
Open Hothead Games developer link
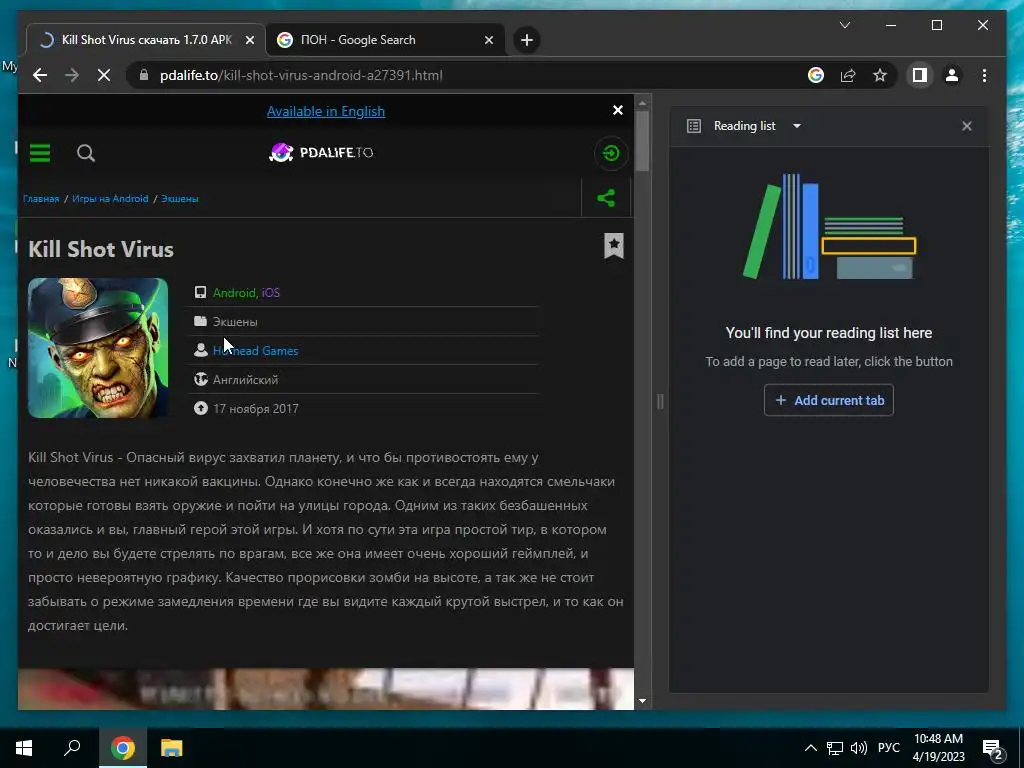tap(255, 351)
